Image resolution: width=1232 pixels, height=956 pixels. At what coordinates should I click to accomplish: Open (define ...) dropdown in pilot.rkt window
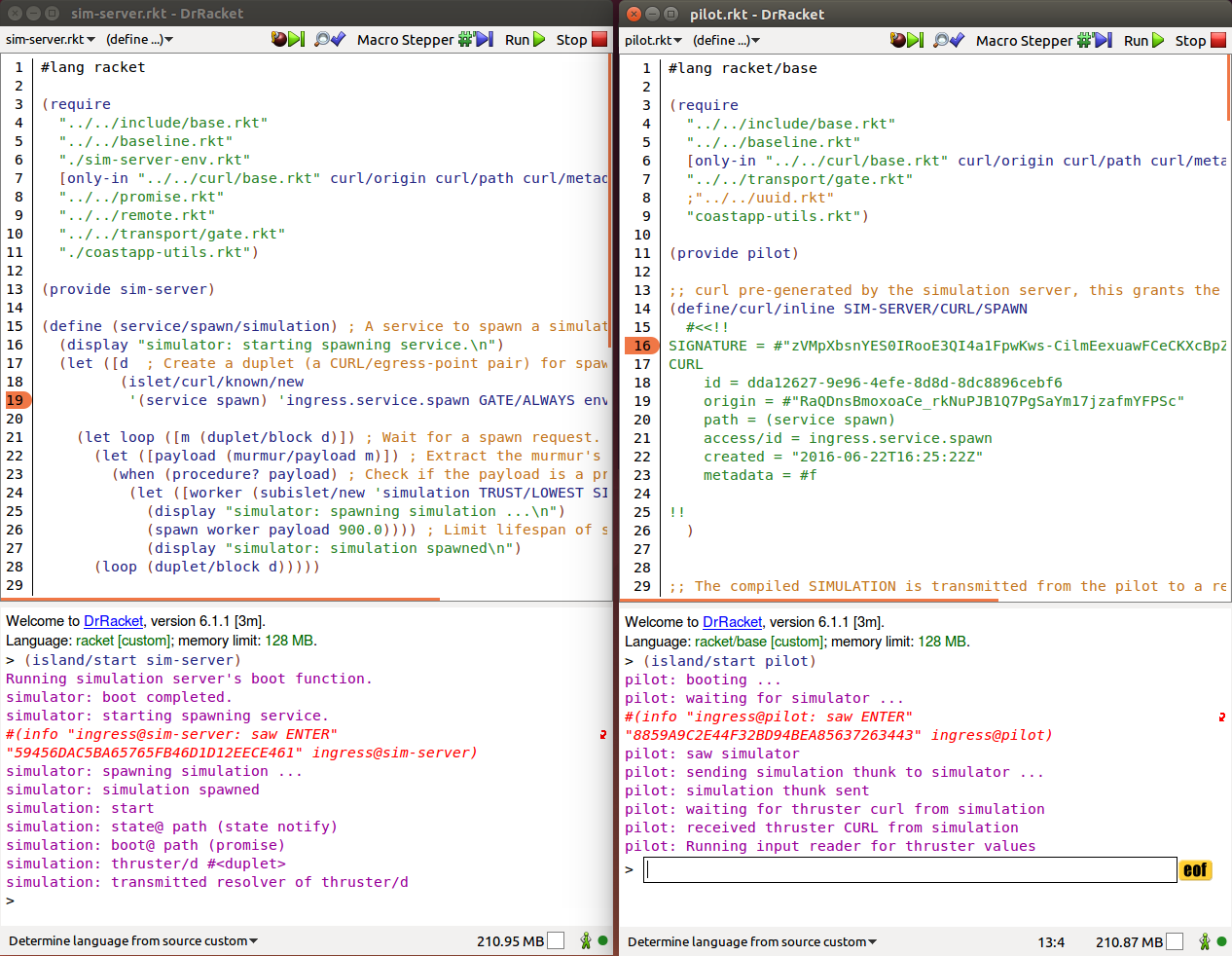click(x=726, y=40)
